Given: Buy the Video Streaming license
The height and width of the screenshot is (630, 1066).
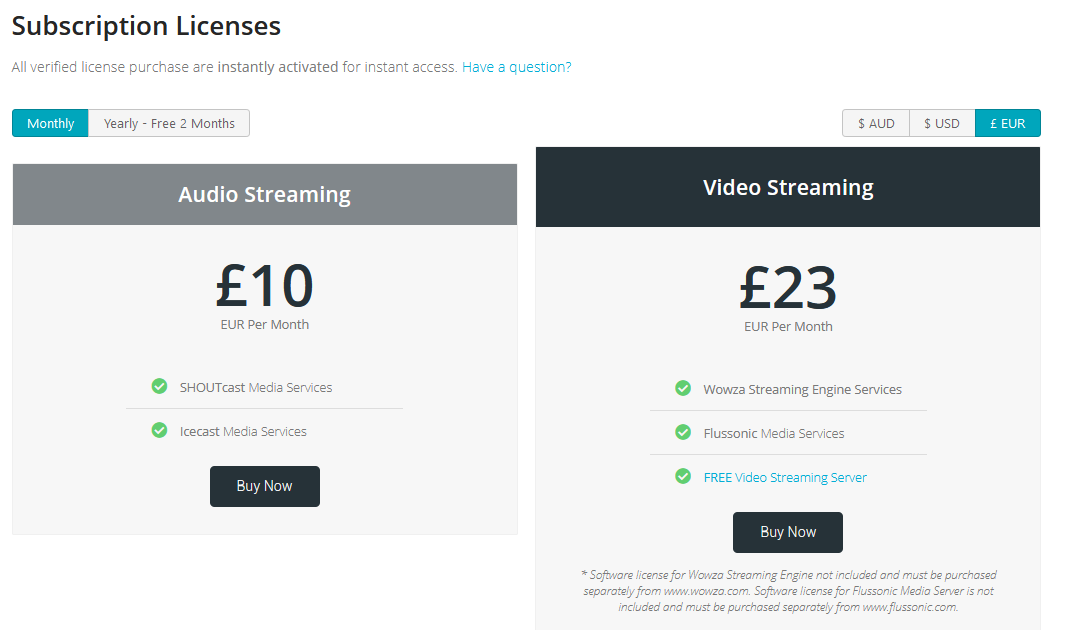Looking at the screenshot, I should point(788,532).
